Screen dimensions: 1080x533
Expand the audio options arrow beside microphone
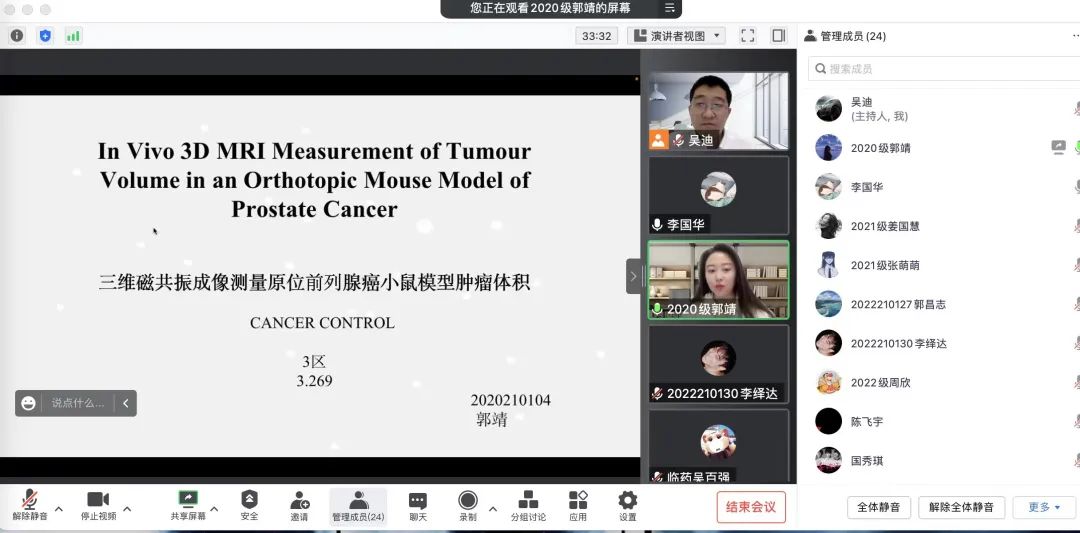59,509
